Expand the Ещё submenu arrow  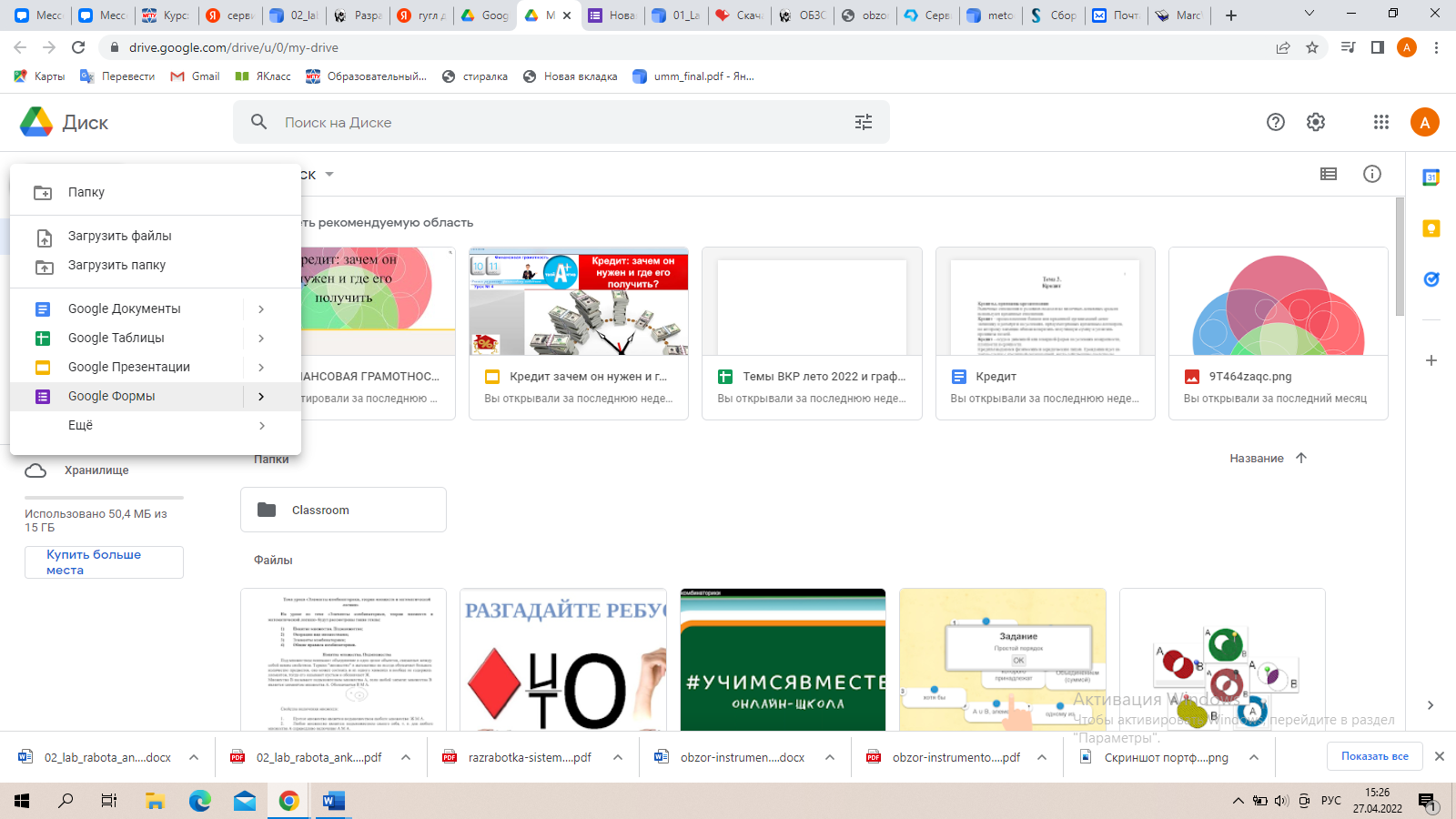point(262,426)
